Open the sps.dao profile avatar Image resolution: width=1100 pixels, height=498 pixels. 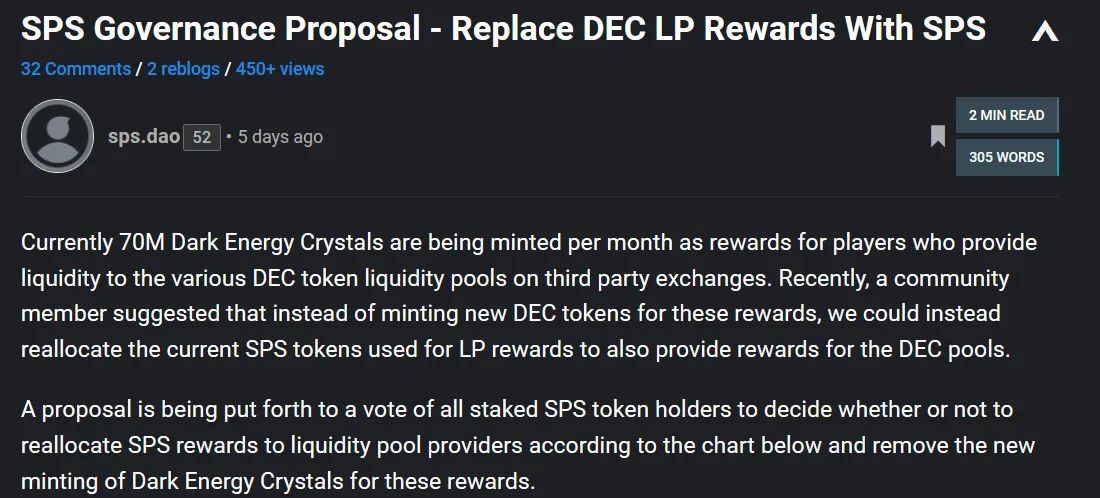click(57, 136)
